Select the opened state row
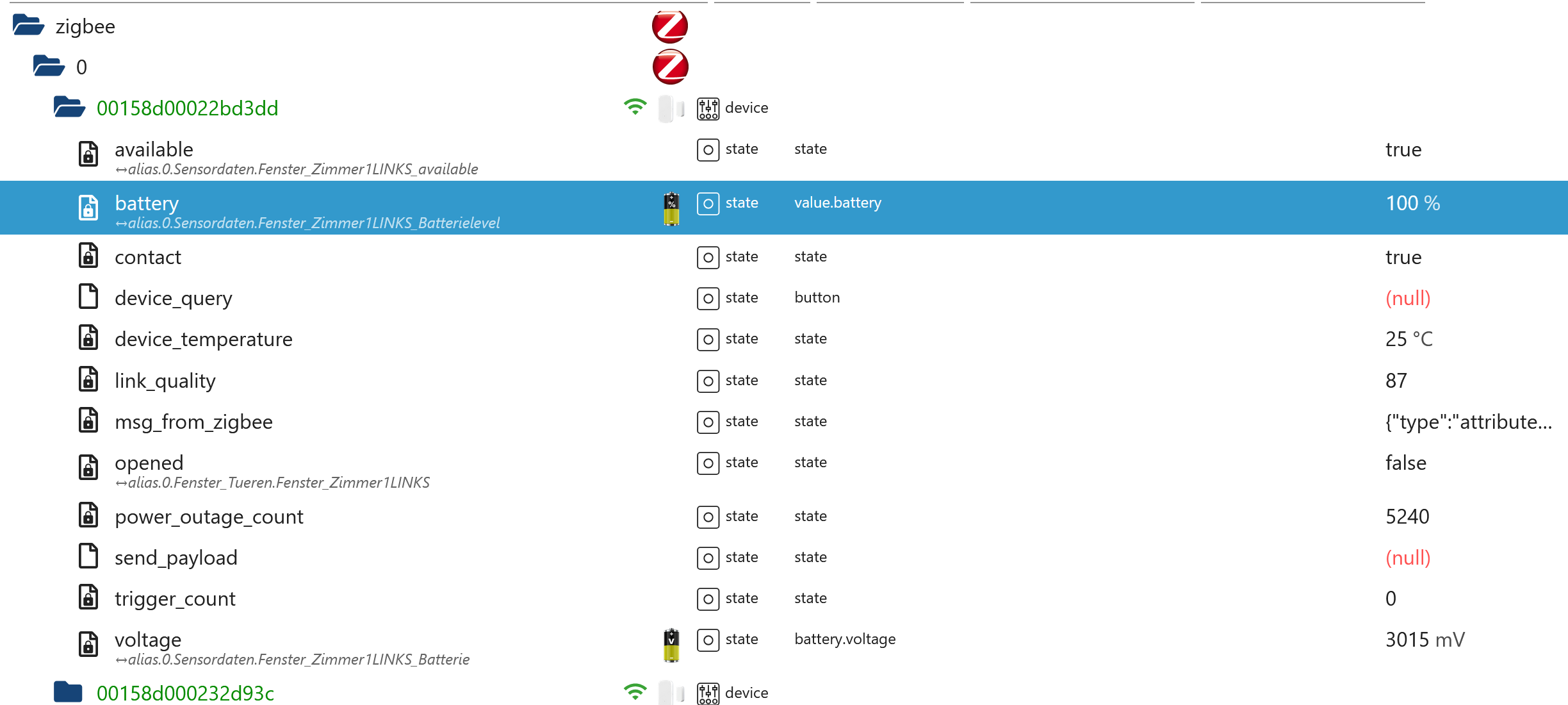This screenshot has width=1568, height=705. click(149, 463)
